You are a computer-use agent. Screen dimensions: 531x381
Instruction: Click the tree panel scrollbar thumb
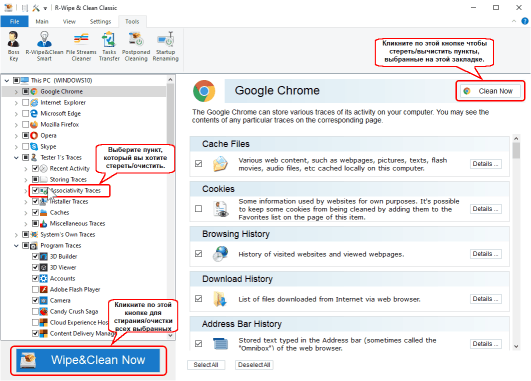(170, 113)
